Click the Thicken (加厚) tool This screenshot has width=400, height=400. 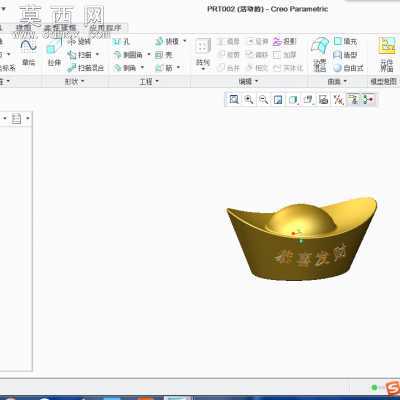(284, 55)
